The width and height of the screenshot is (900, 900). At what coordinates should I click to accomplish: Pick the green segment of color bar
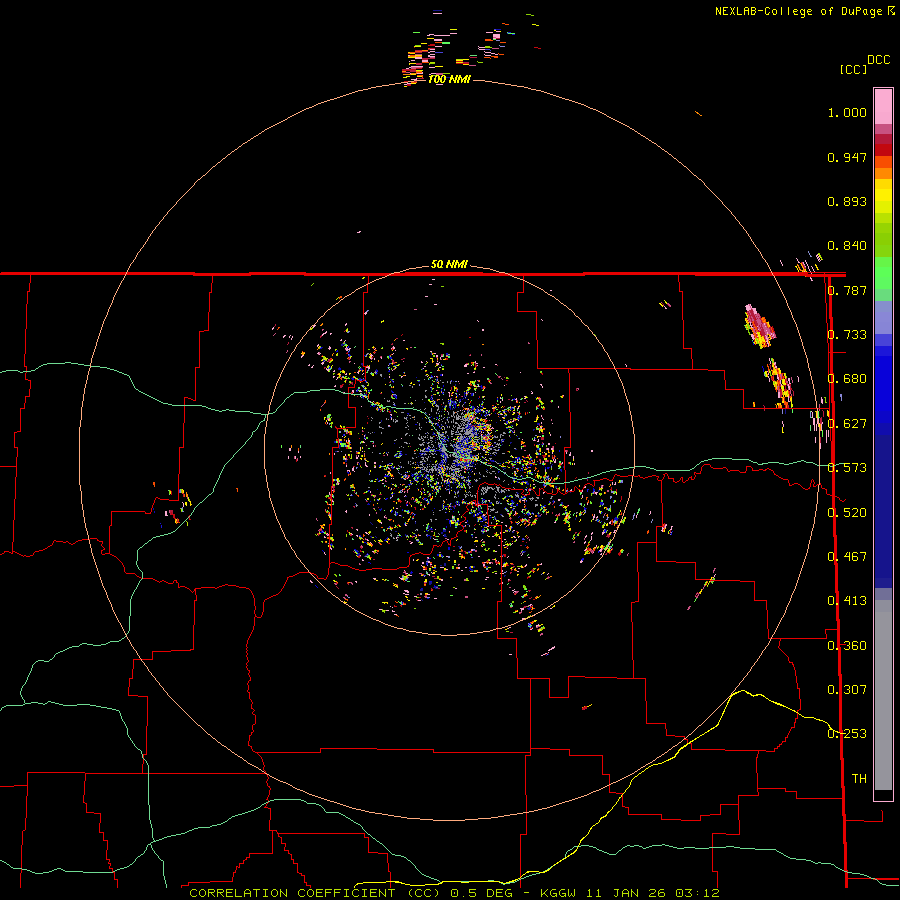[x=883, y=273]
